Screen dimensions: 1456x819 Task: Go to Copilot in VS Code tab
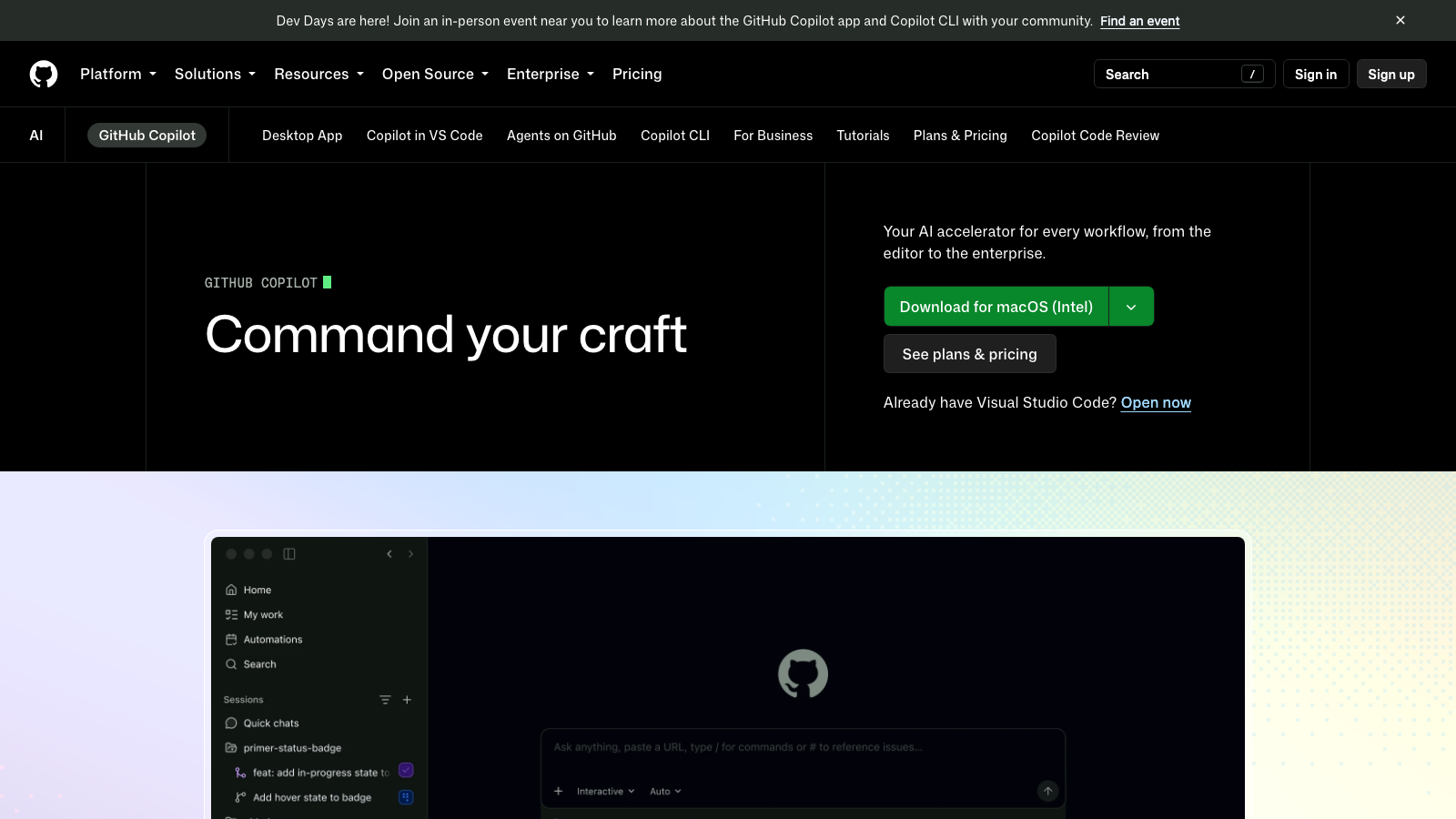425,135
